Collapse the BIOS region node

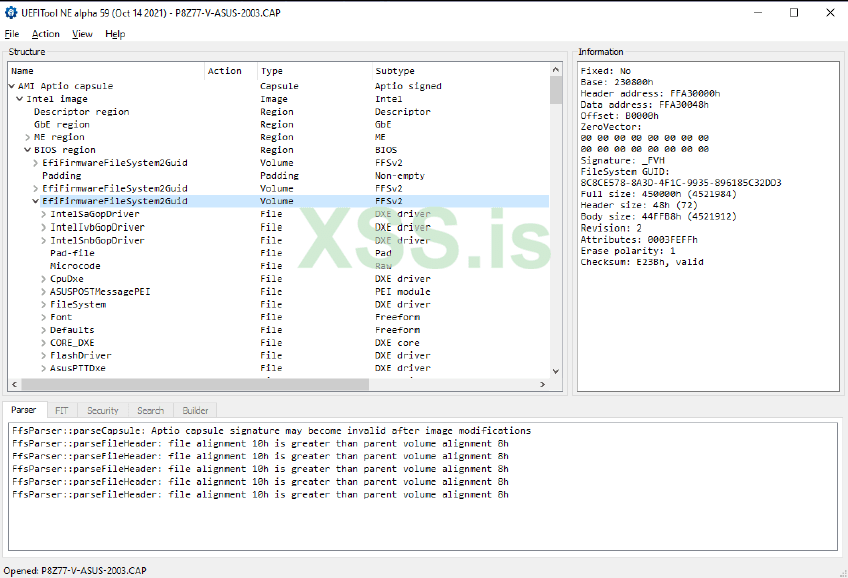click(x=28, y=150)
